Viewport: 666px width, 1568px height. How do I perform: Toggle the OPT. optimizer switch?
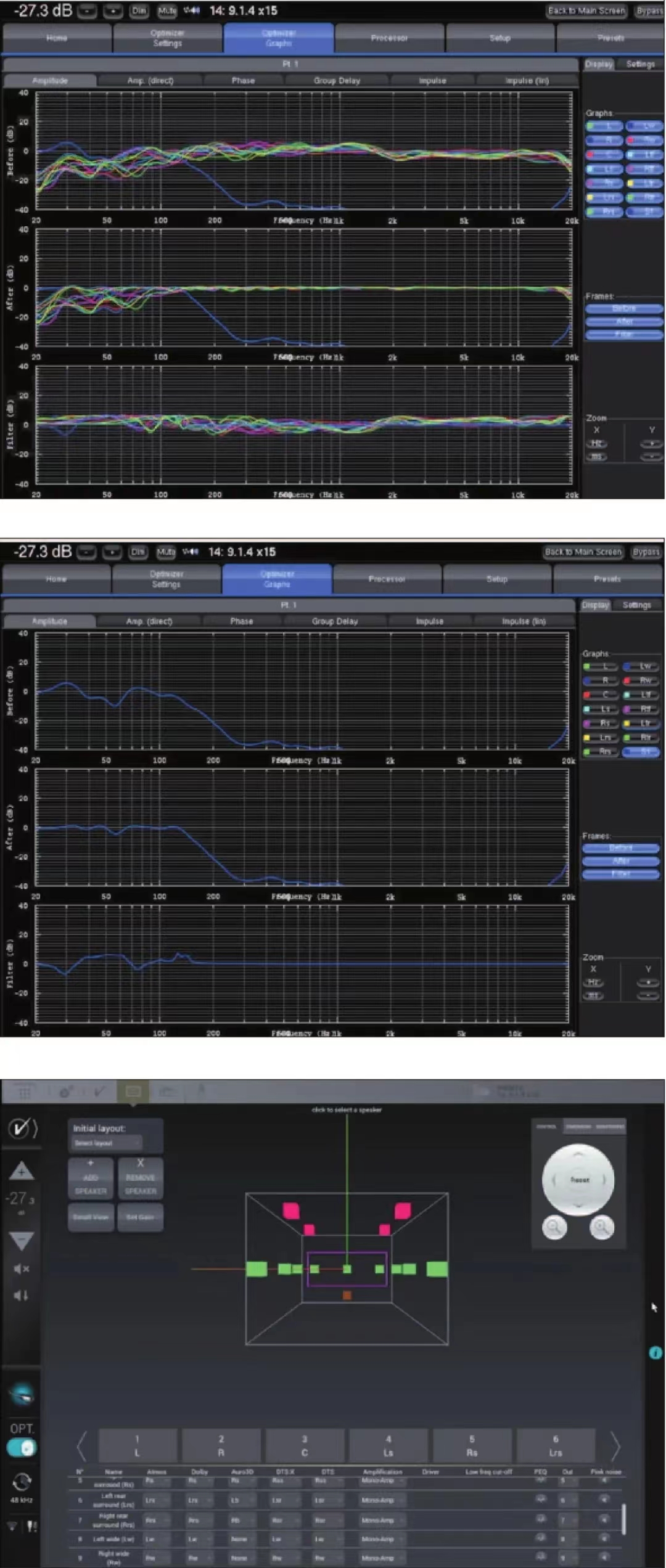coord(22,1448)
